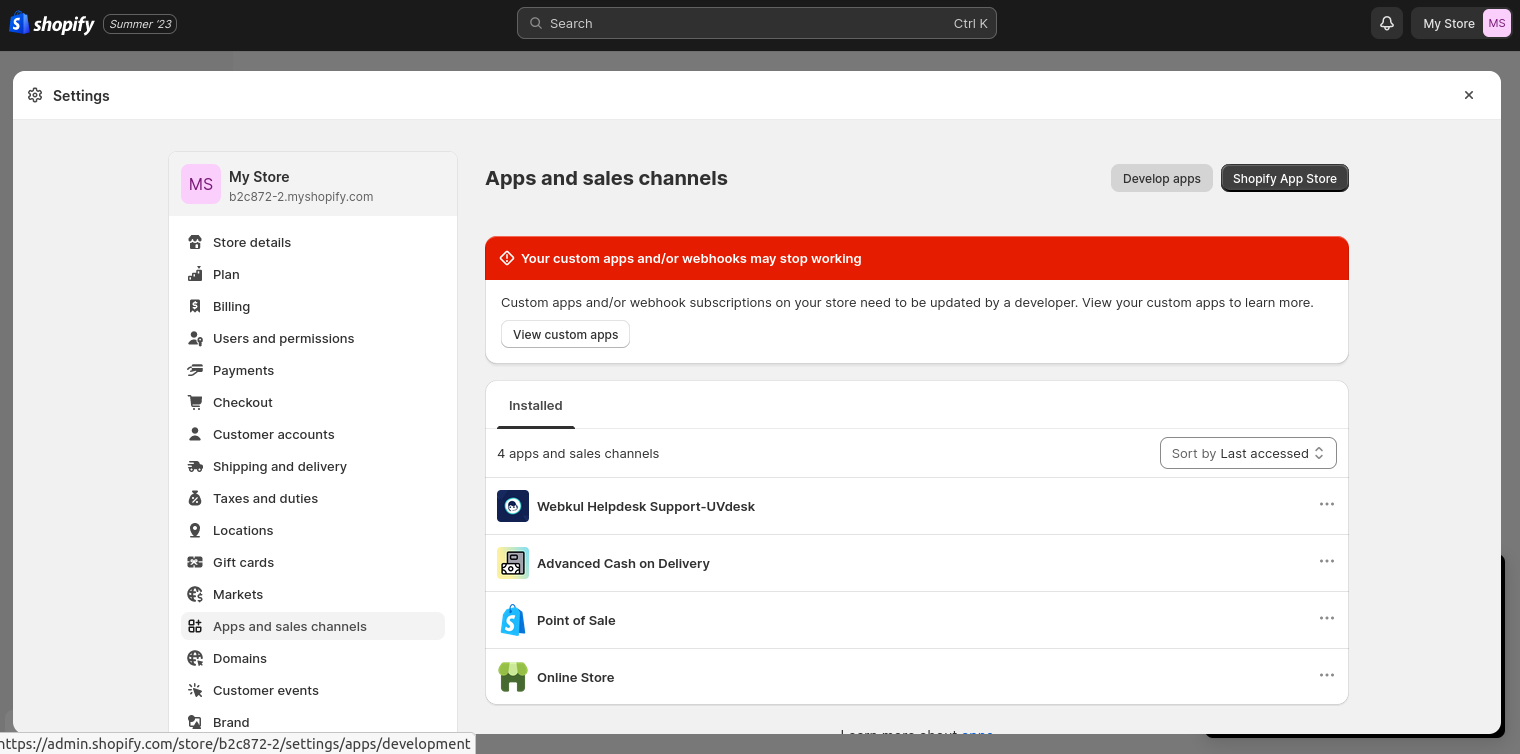Click the Domains globe icon
Viewport: 1520px width, 754px height.
coord(195,658)
